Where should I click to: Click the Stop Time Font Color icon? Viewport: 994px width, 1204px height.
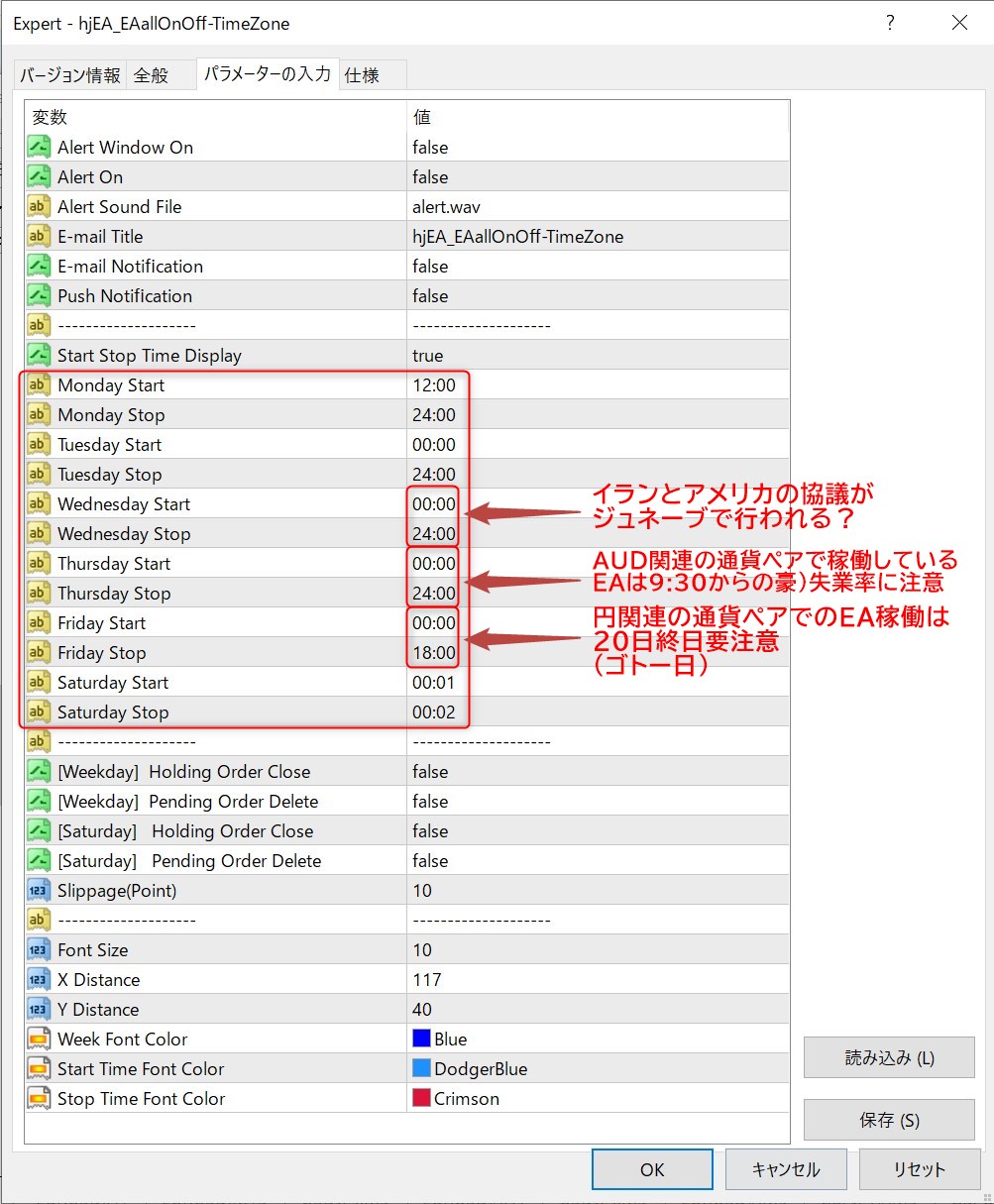pos(39,1099)
